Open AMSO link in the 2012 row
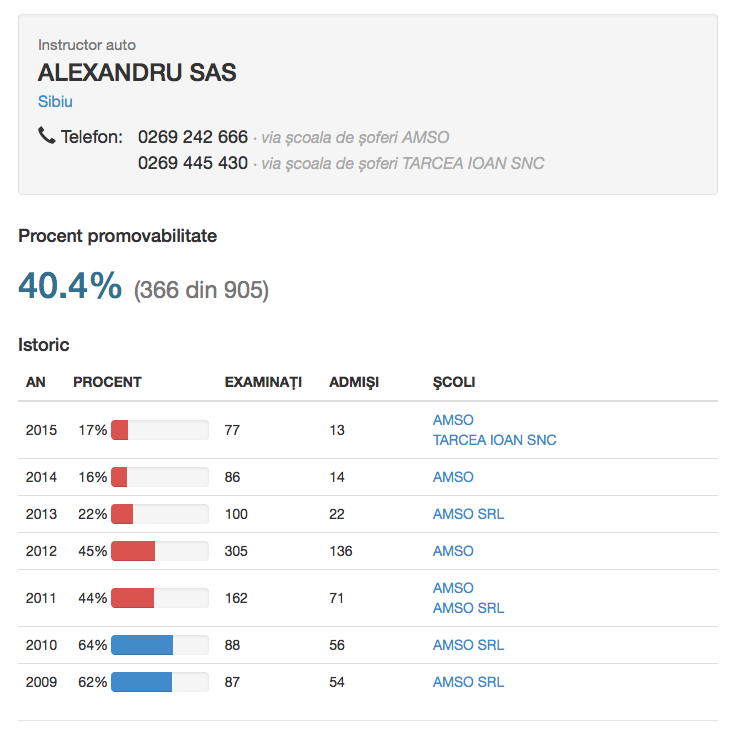 [x=453, y=551]
